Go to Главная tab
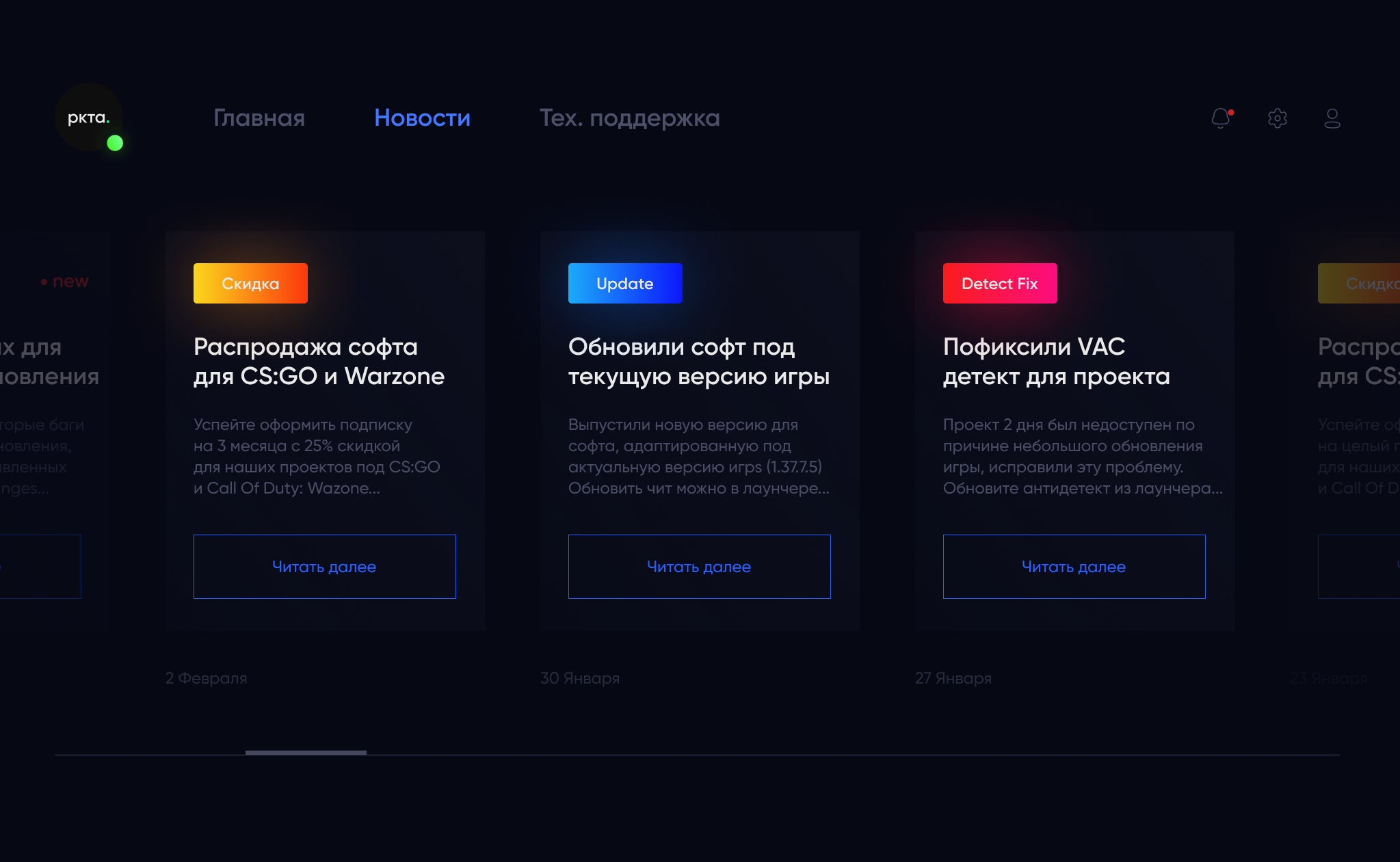The image size is (1400, 862). pos(259,118)
